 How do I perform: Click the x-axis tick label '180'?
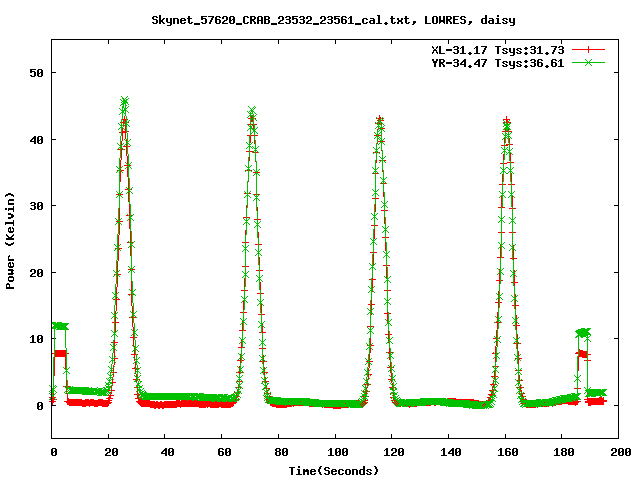point(564,452)
